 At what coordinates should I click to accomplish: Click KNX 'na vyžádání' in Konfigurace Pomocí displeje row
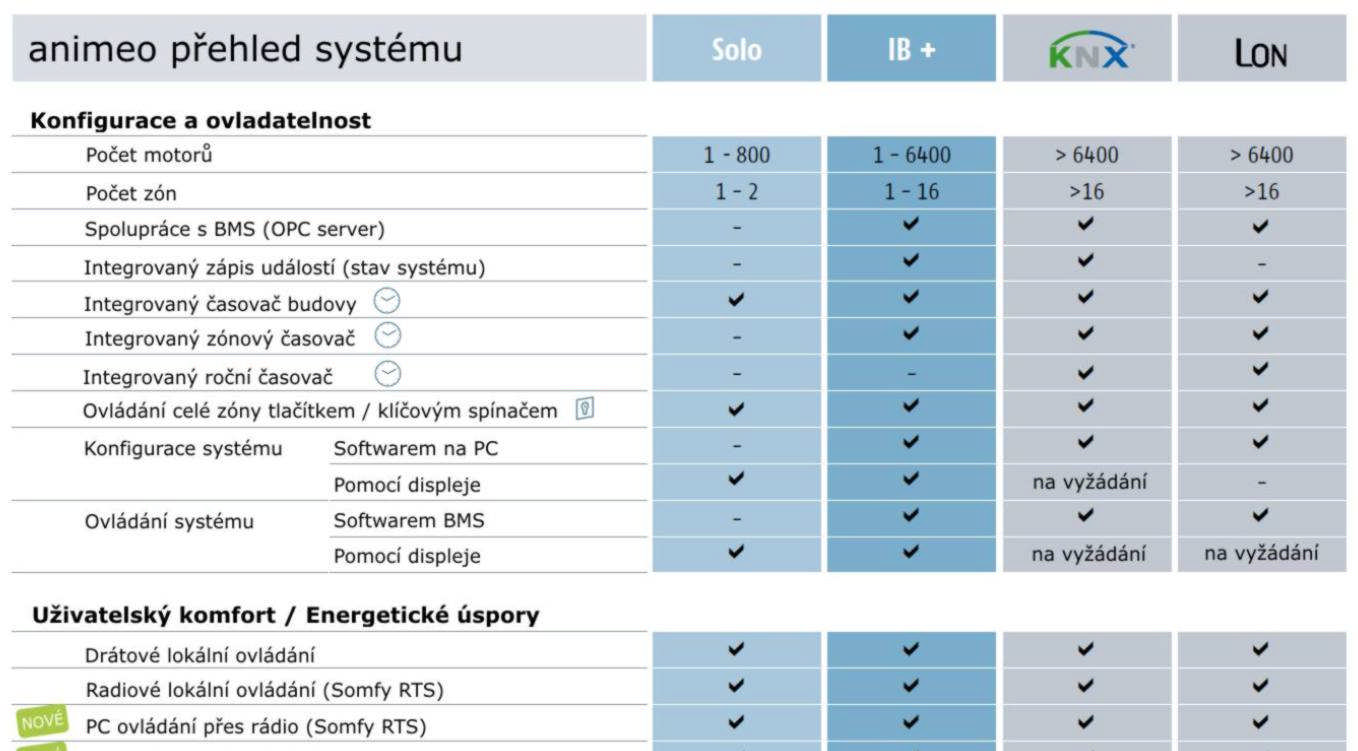point(1087,485)
